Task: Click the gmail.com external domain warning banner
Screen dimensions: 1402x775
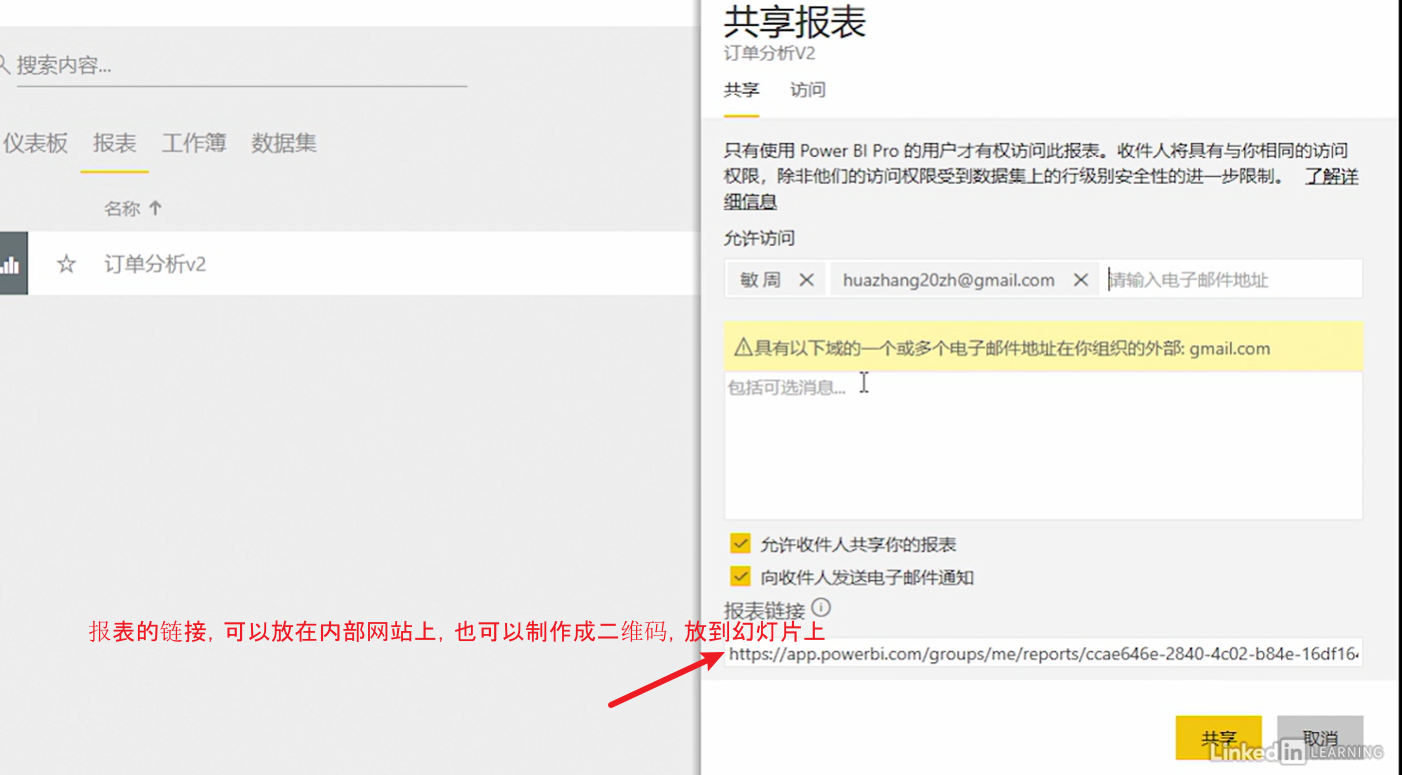Action: pyautogui.click(x=1043, y=347)
